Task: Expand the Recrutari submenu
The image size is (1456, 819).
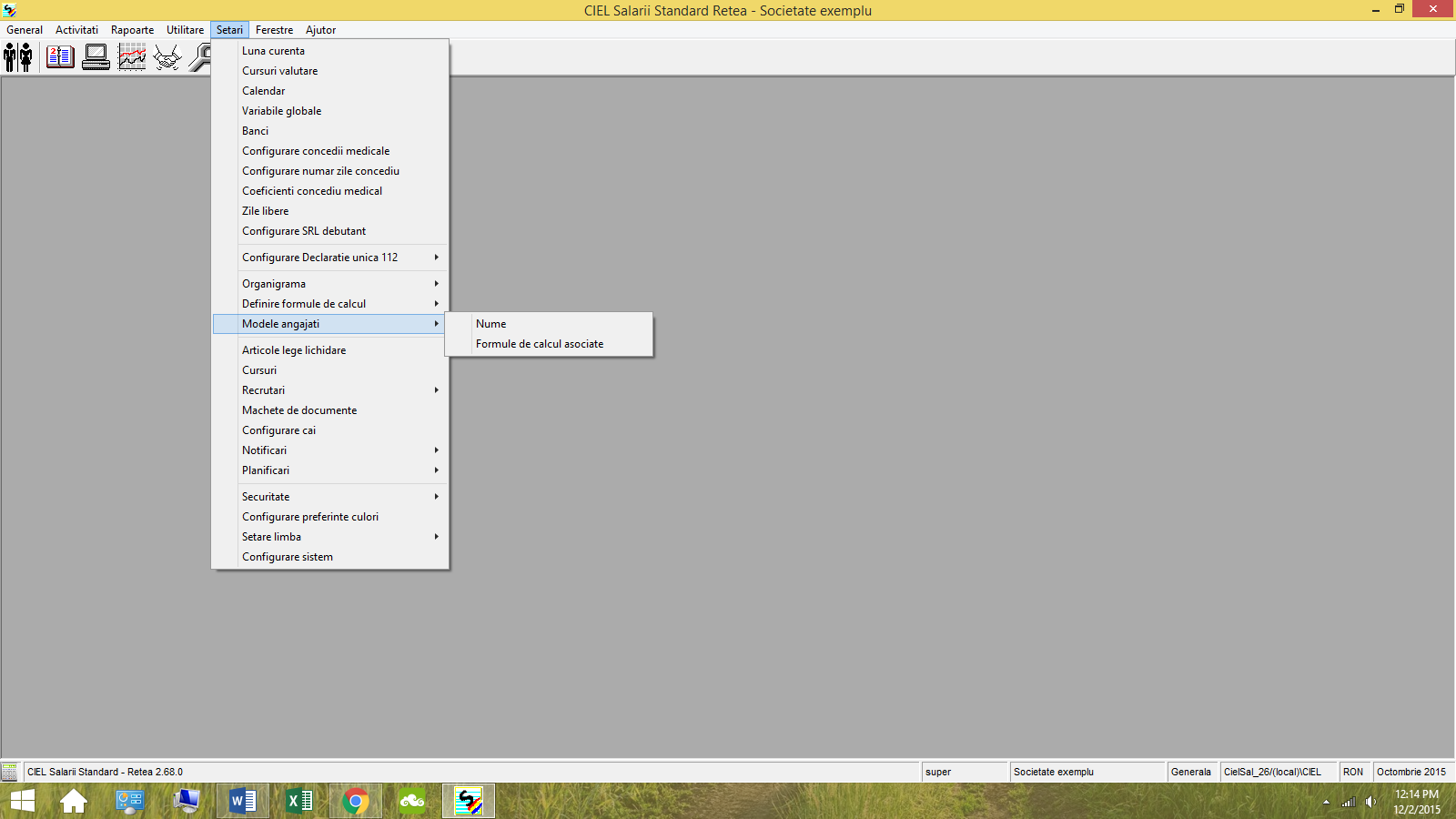Action: coord(330,390)
